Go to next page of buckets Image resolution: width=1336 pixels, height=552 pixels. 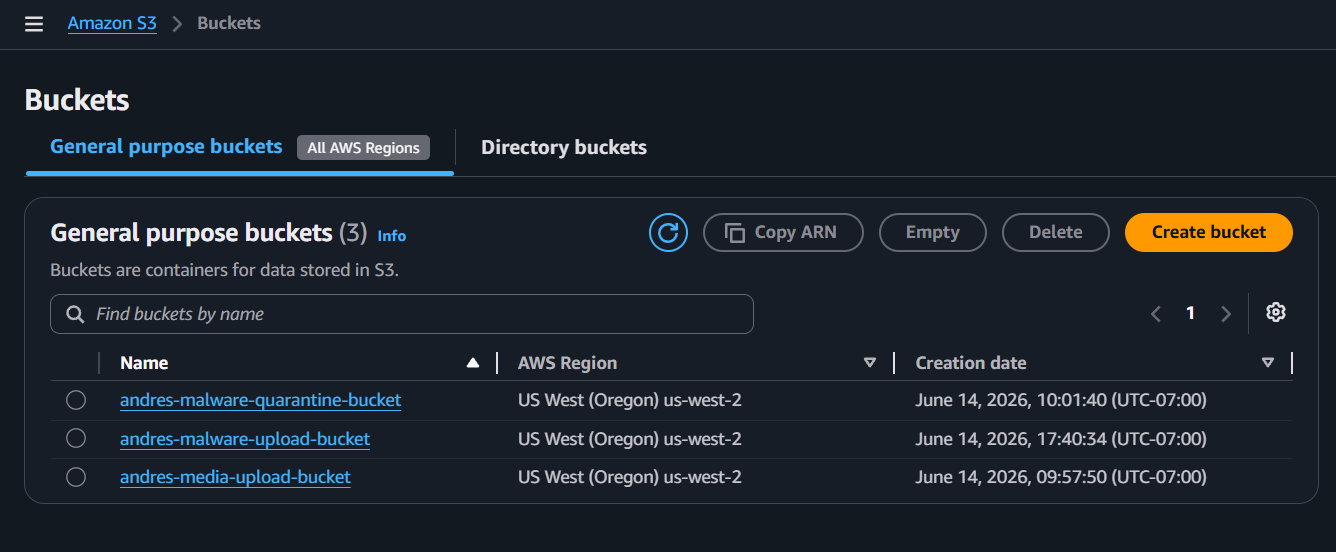click(x=1226, y=314)
